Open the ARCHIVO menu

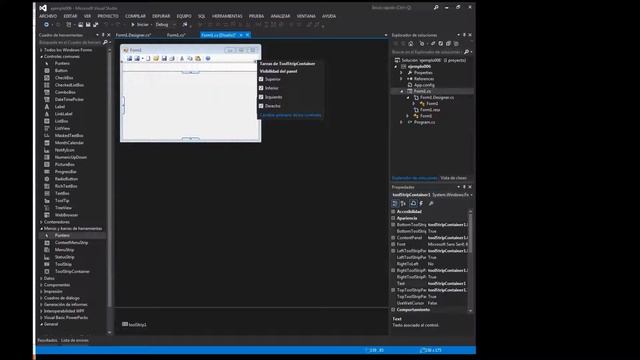(x=48, y=16)
